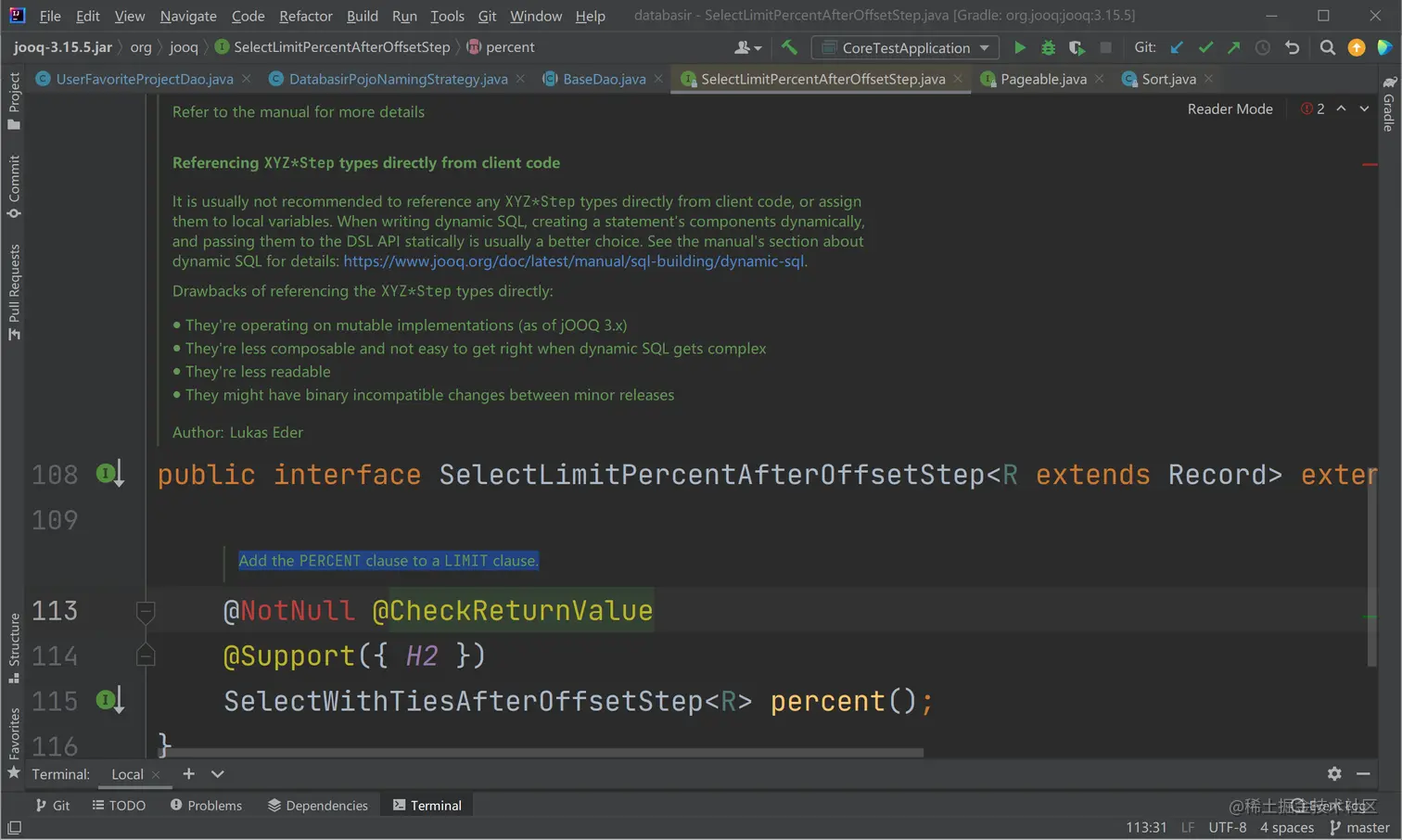This screenshot has height=840, width=1402.
Task: Add a new terminal session with plus
Action: pyautogui.click(x=188, y=773)
